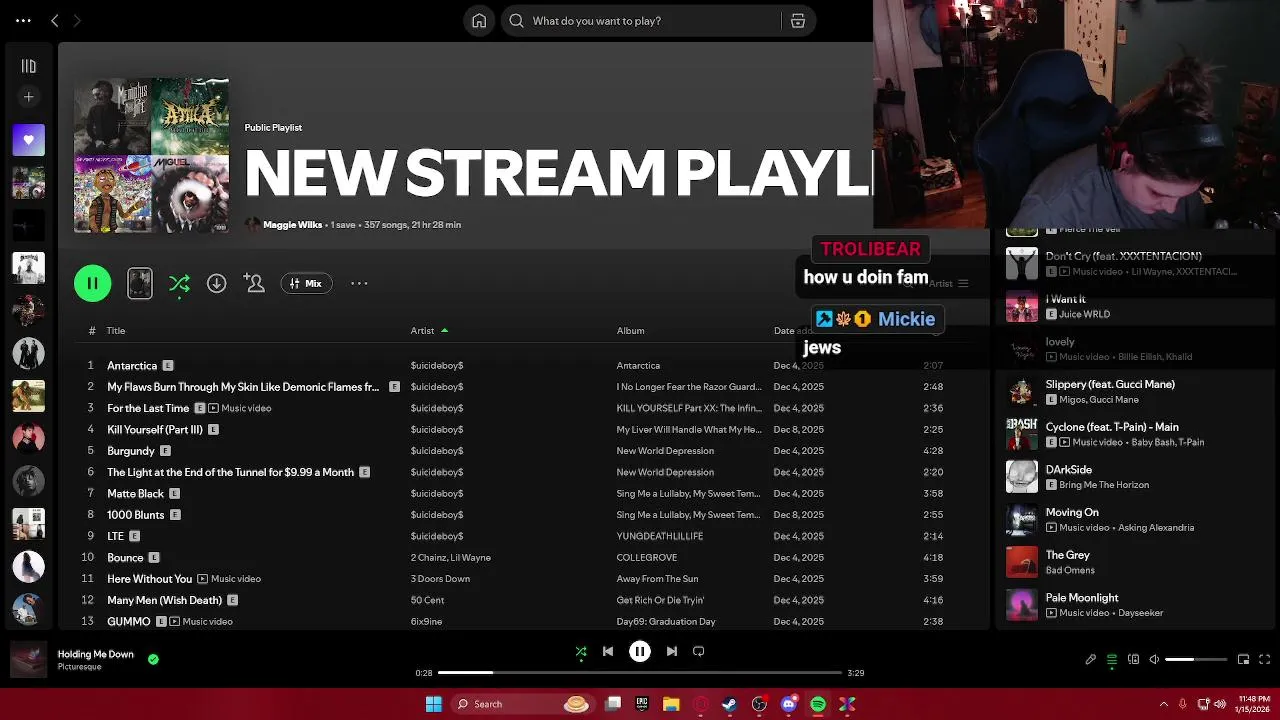Open Your Library sidebar icon
1280x720 pixels.
(28, 66)
